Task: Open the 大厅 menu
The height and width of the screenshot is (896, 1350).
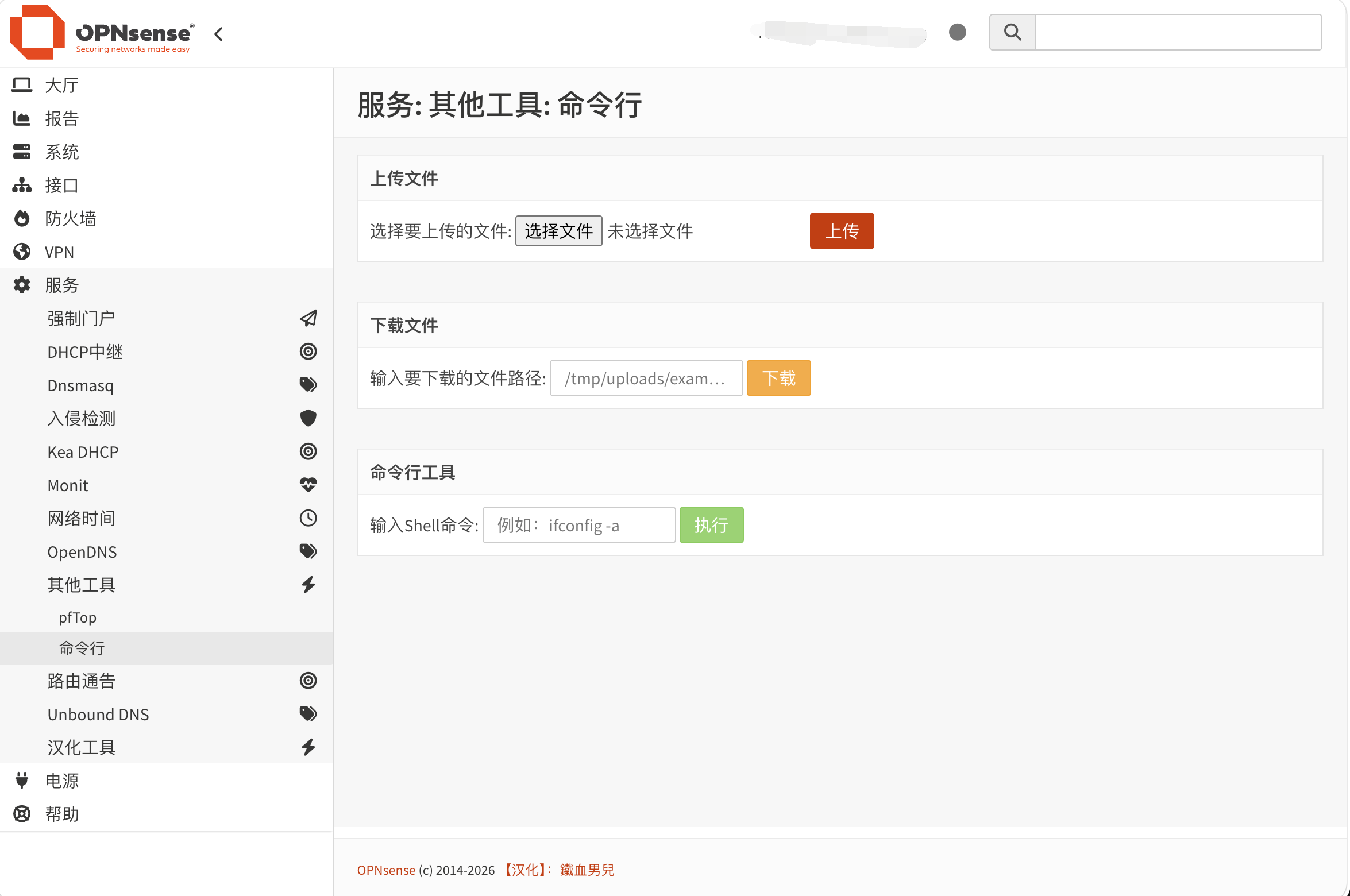Action: pos(167,85)
